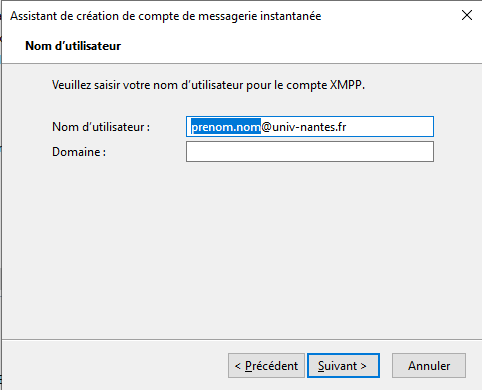Click the empty gray area below Domaine
Image resolution: width=482 pixels, height=390 pixels.
pyautogui.click(x=242, y=250)
